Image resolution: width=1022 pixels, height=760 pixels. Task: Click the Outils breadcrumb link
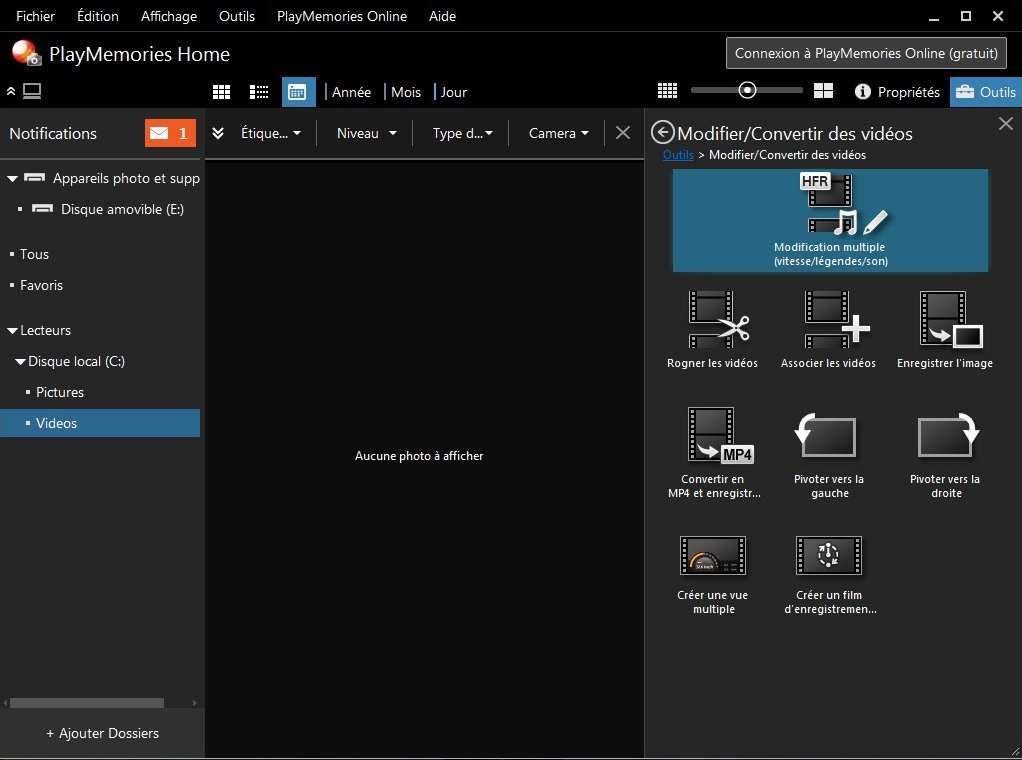point(678,155)
